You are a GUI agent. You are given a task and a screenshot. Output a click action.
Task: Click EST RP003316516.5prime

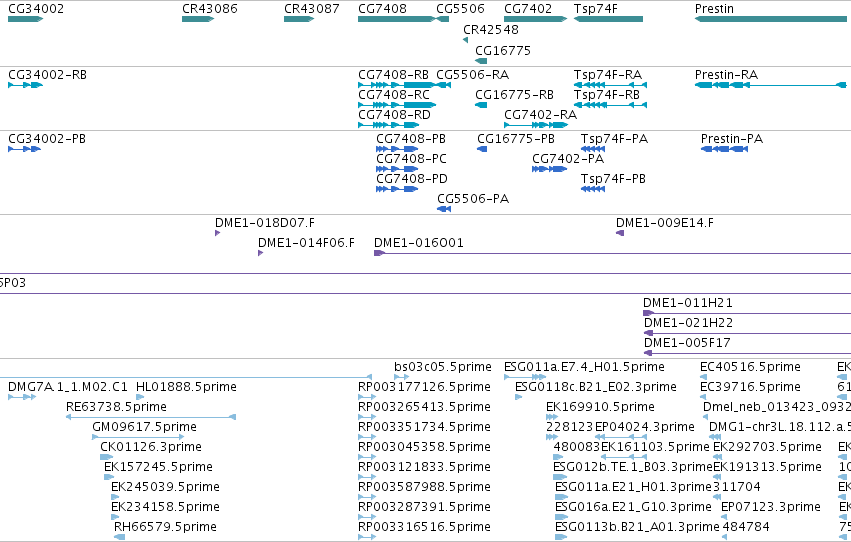click(367, 537)
